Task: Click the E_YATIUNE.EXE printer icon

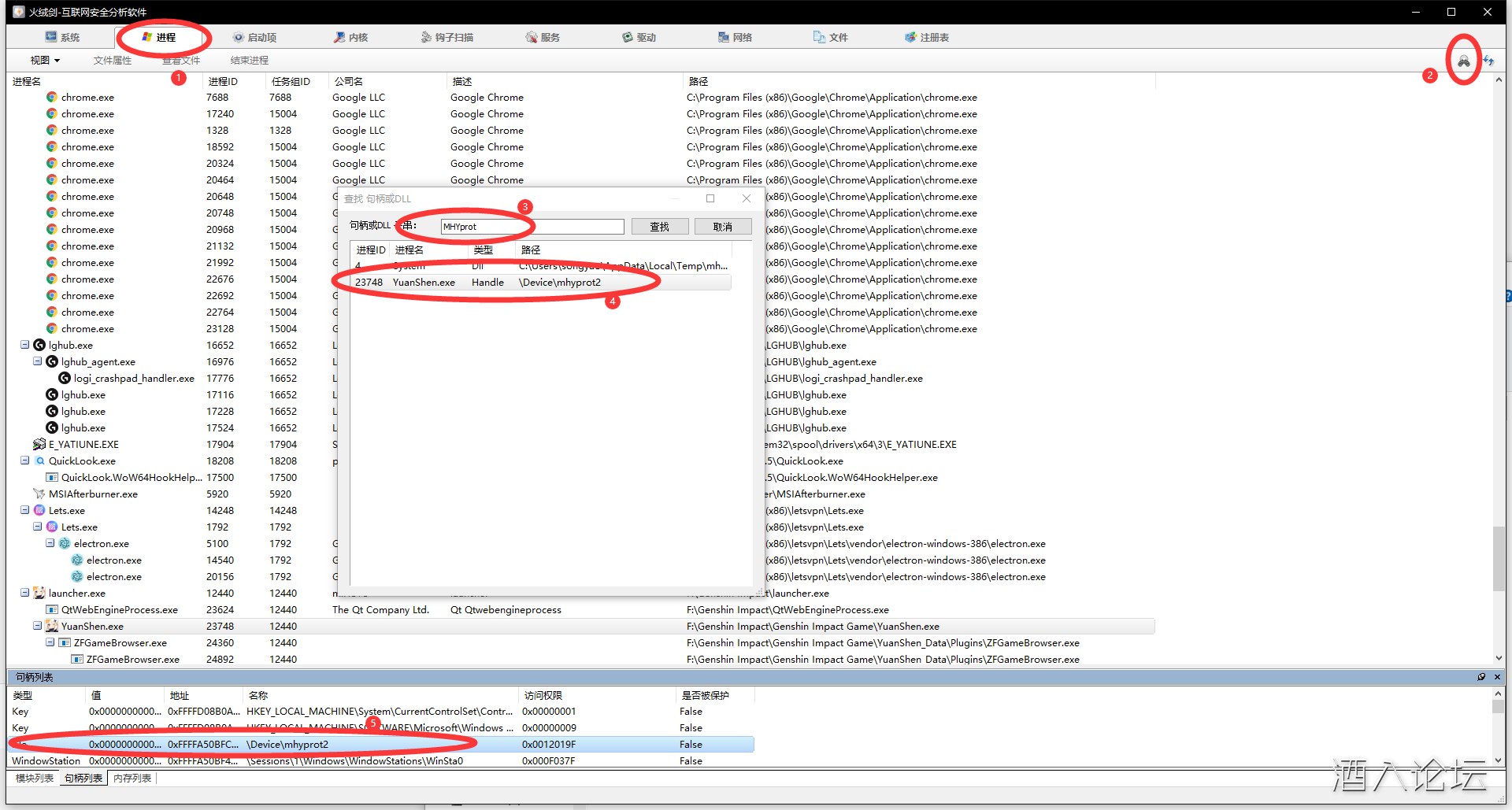Action: [39, 444]
